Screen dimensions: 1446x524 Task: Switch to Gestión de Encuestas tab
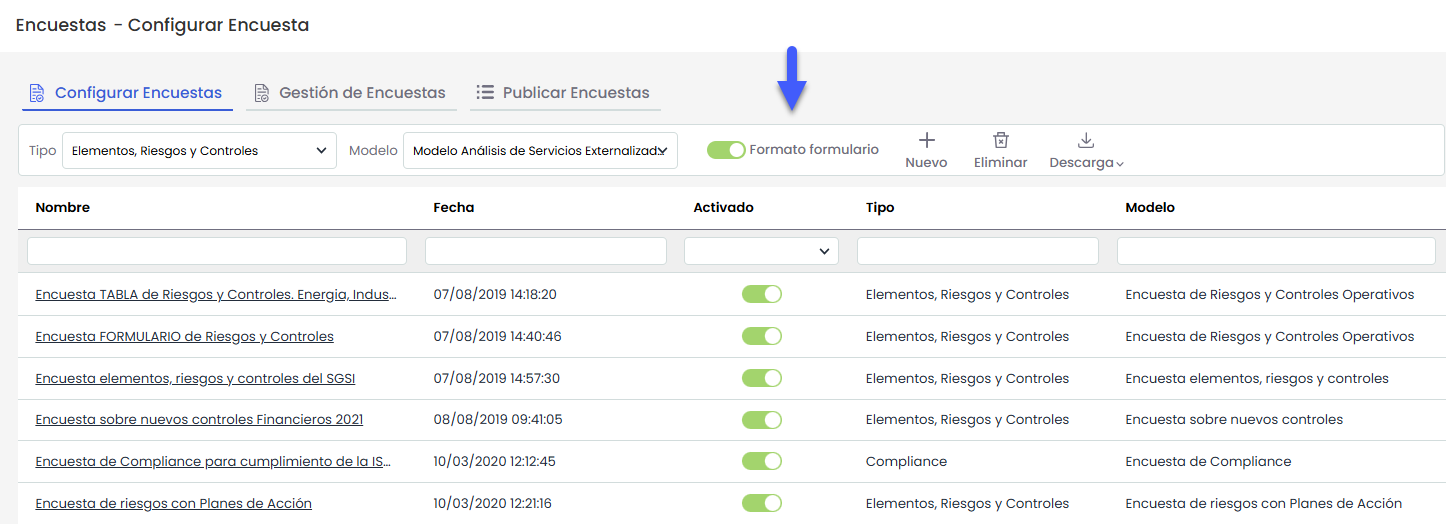click(x=350, y=93)
